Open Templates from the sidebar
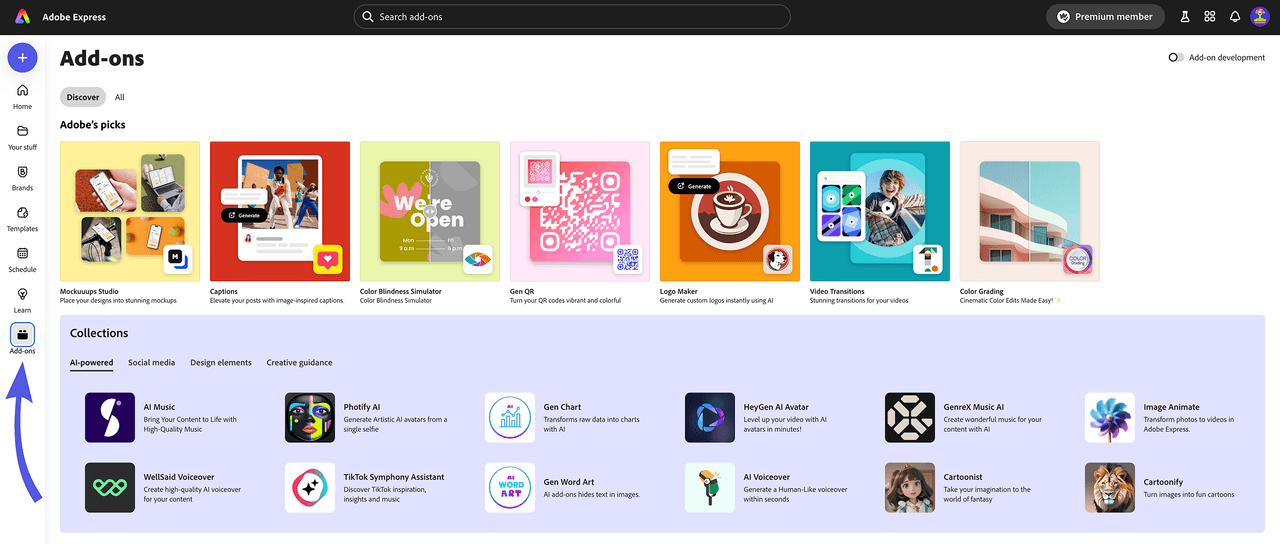The image size is (1280, 544). 22,213
